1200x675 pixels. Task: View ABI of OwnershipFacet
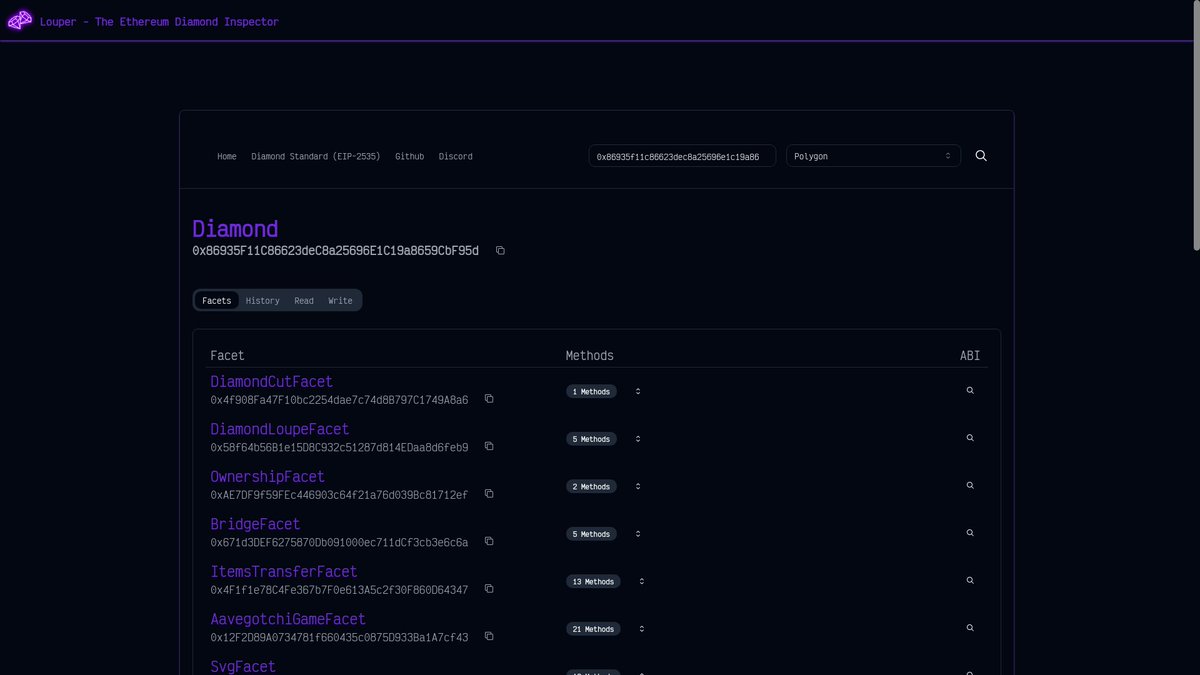tap(970, 486)
